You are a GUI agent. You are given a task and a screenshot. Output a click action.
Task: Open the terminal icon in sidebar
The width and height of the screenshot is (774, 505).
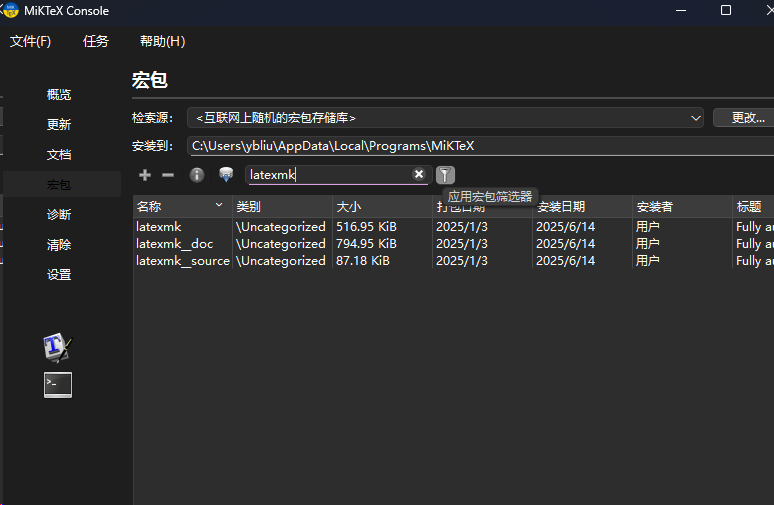tap(58, 385)
